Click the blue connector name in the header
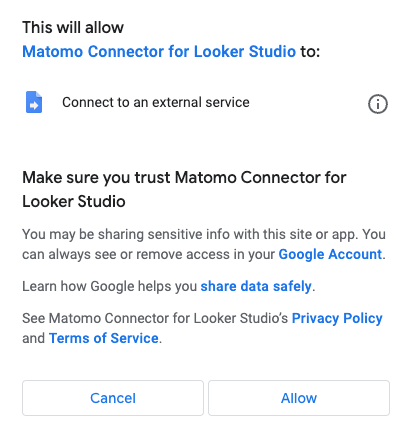 159,52
